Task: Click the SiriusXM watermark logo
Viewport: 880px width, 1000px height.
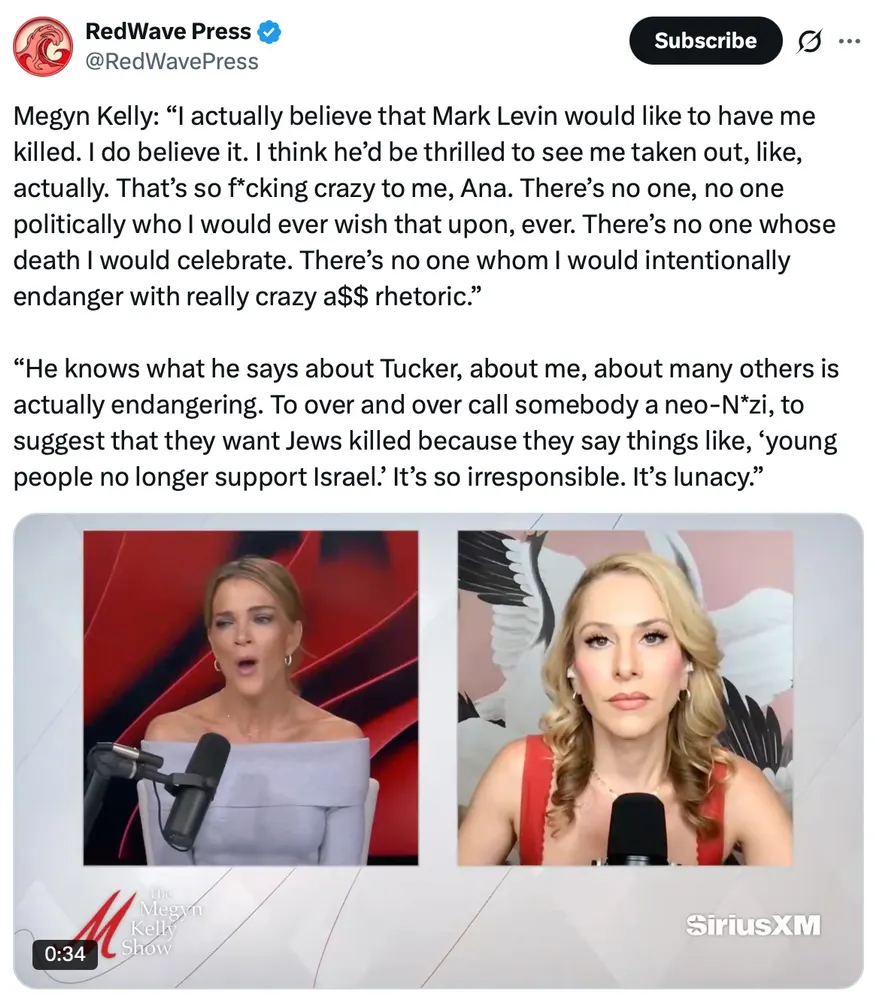Action: tap(753, 925)
